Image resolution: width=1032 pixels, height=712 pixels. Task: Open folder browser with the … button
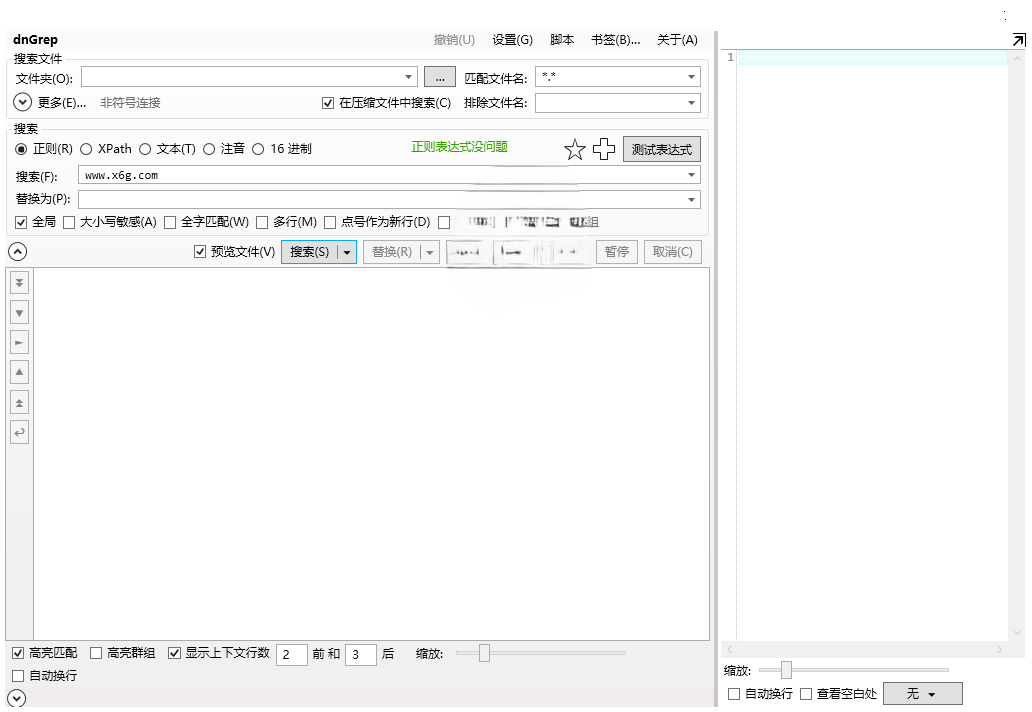coord(440,77)
